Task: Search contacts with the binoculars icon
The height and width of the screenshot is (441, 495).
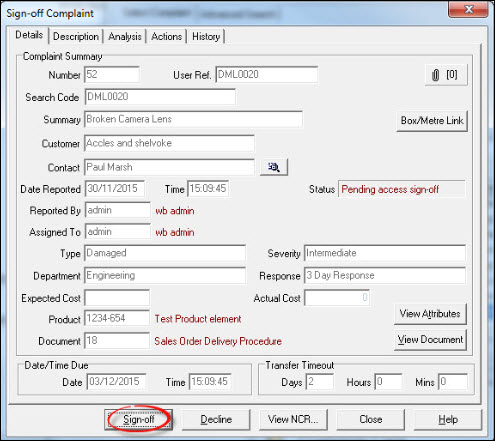Action: 274,167
